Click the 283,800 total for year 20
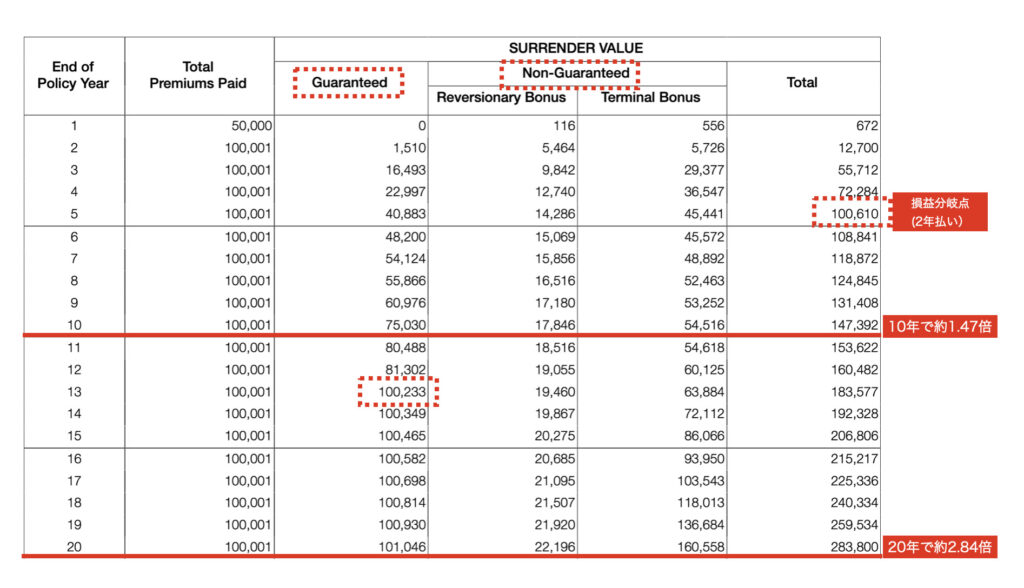Image resolution: width=1024 pixels, height=588 pixels. coord(853,547)
